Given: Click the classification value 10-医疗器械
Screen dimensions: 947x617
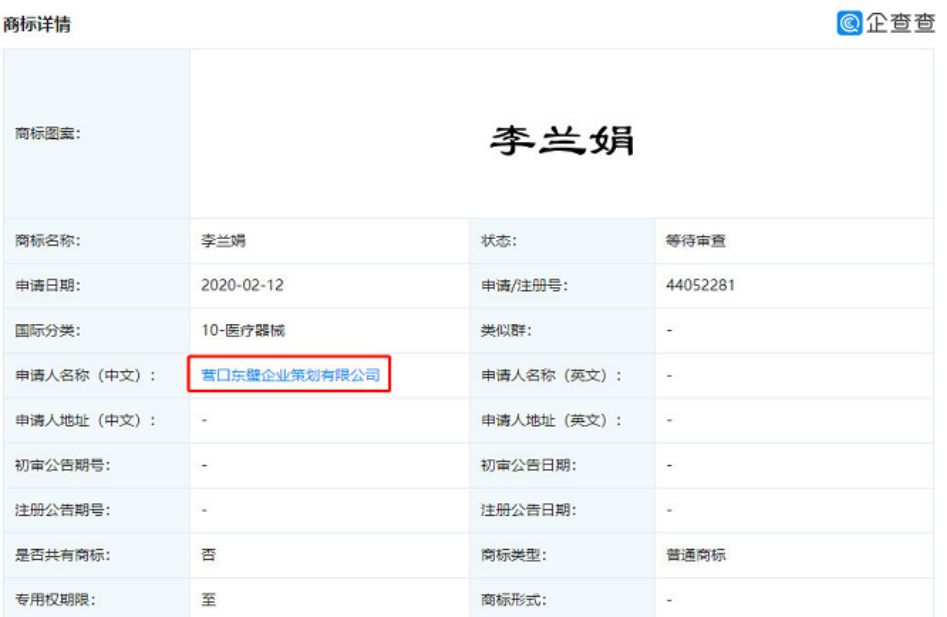Looking at the screenshot, I should (x=243, y=330).
